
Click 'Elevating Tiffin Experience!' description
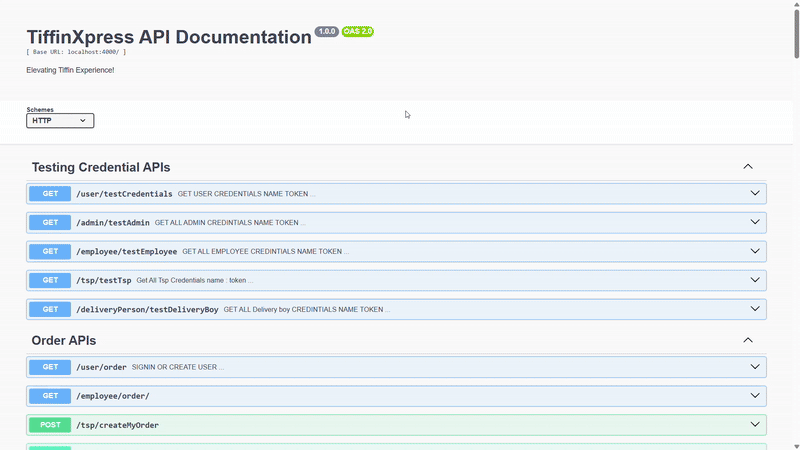70,70
